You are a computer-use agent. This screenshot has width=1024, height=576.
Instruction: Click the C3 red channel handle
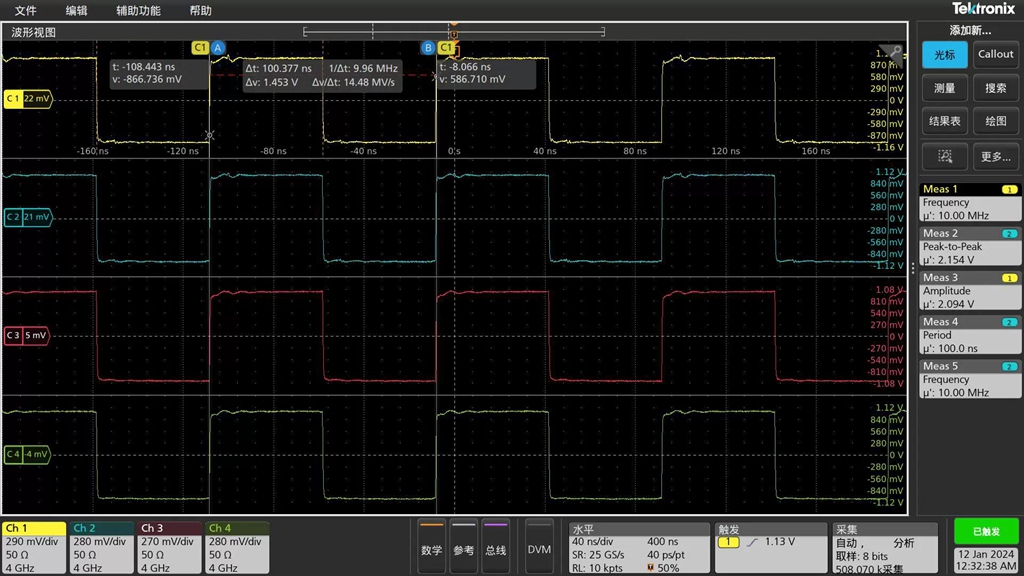pyautogui.click(x=26, y=336)
